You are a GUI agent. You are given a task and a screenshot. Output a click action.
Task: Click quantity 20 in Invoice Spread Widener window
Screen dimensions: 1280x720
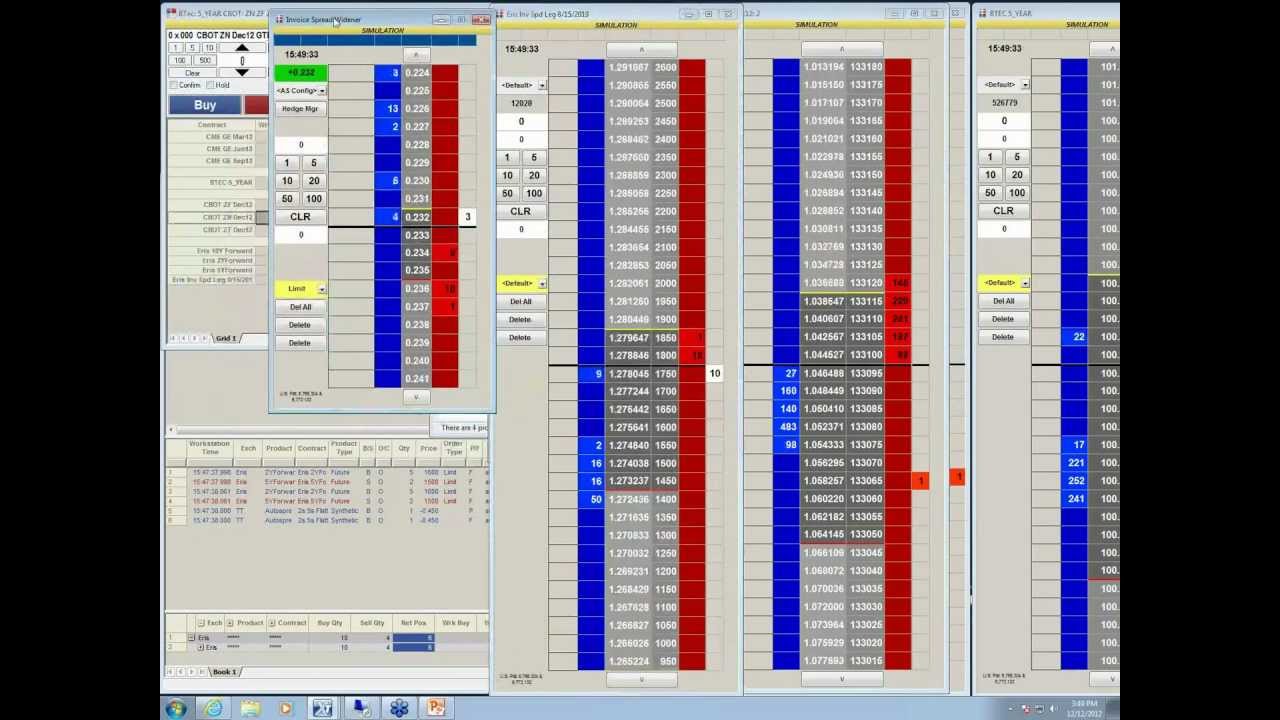coord(314,181)
